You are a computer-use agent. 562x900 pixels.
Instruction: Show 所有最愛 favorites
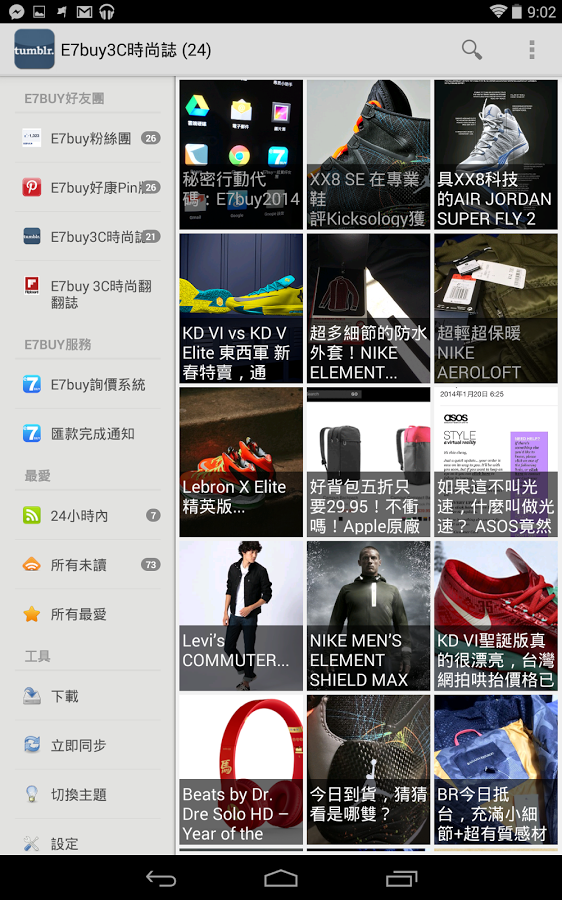pyautogui.click(x=88, y=614)
